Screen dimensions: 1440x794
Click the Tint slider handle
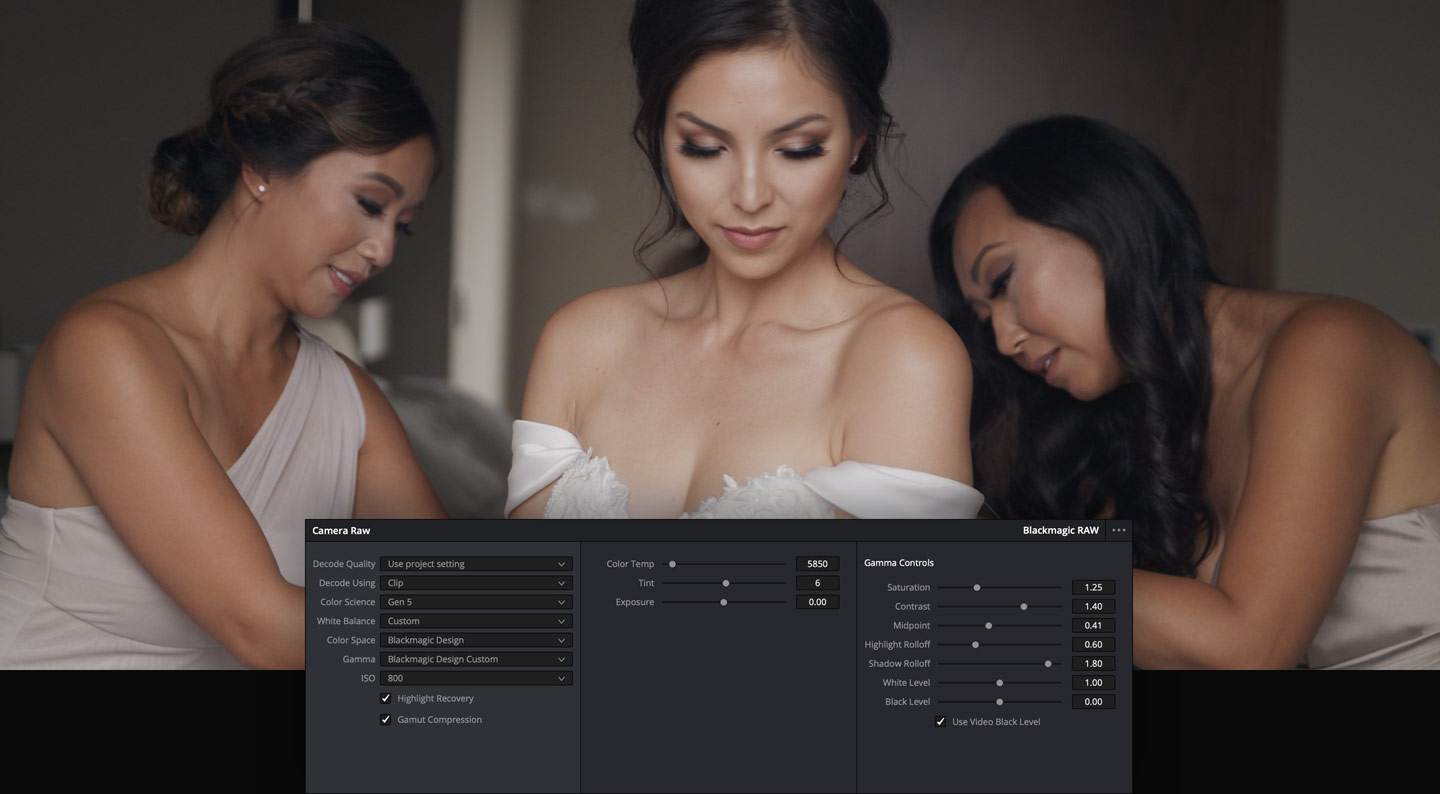point(725,583)
